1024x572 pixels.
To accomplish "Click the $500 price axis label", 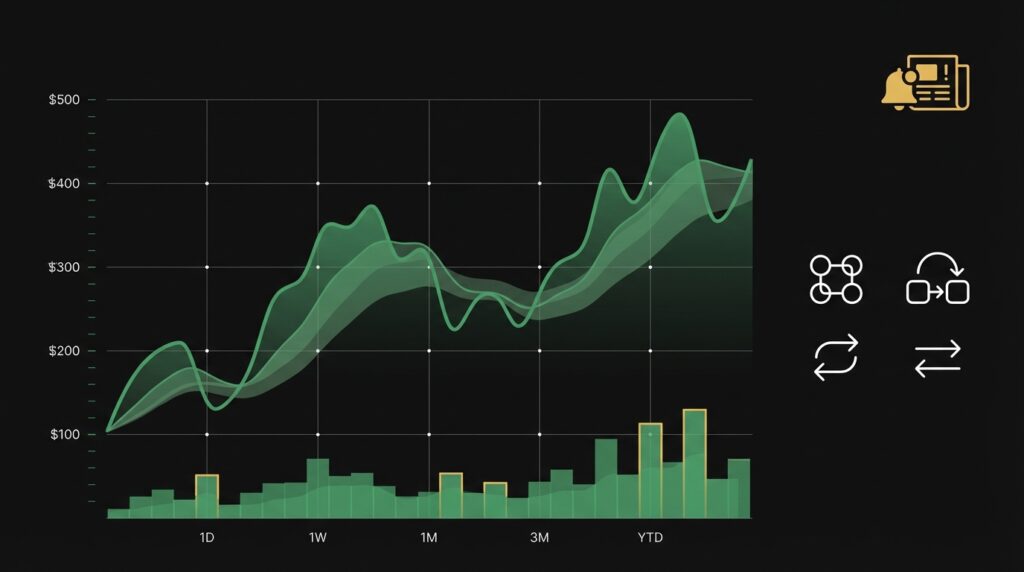I will [64, 100].
